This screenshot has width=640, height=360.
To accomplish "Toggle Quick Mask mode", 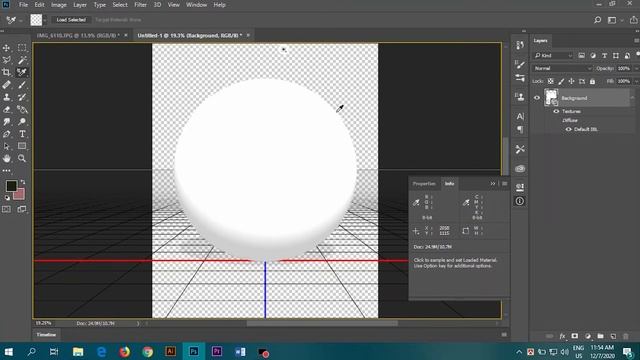I will (7, 209).
